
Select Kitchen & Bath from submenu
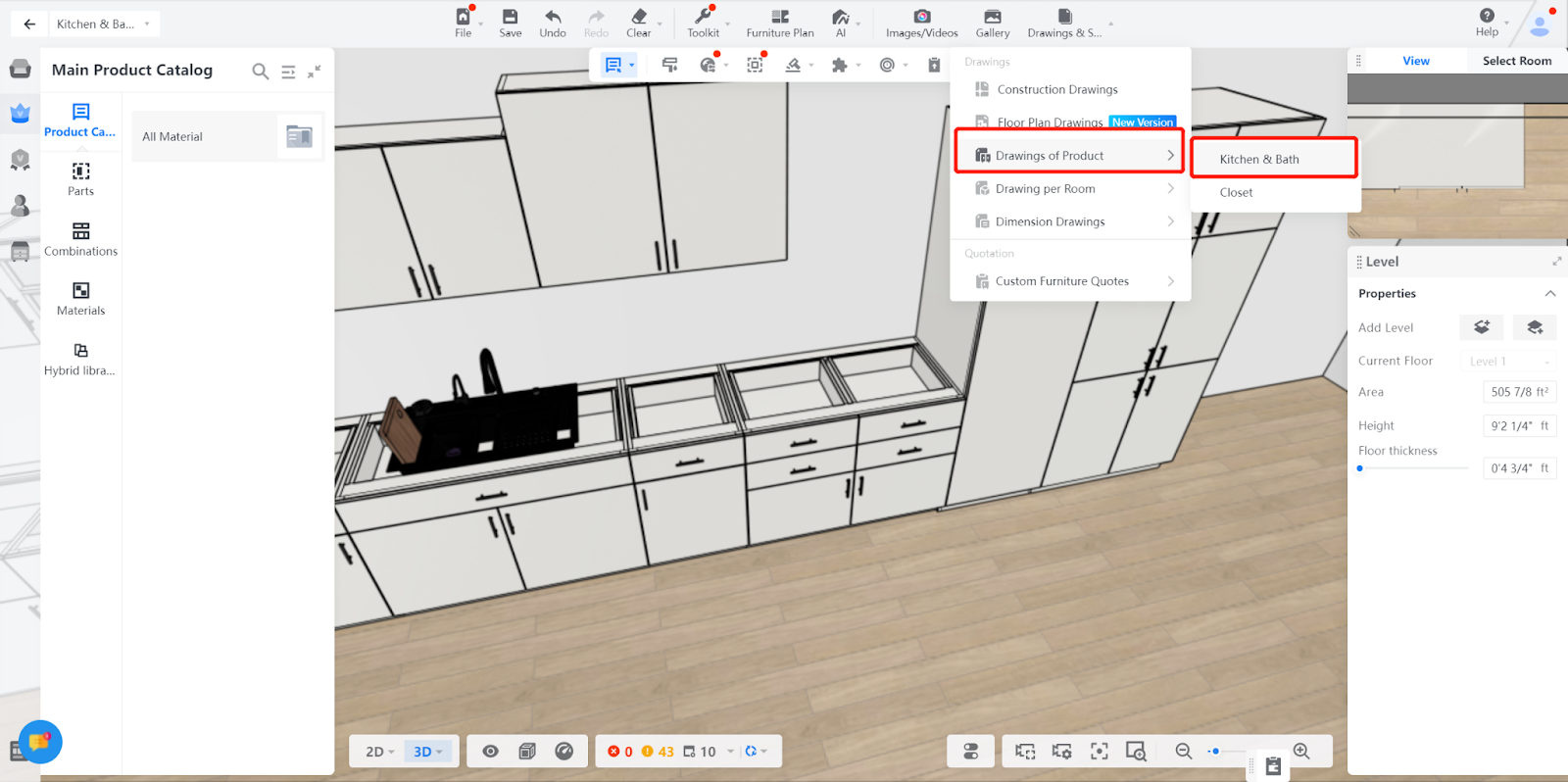1259,159
